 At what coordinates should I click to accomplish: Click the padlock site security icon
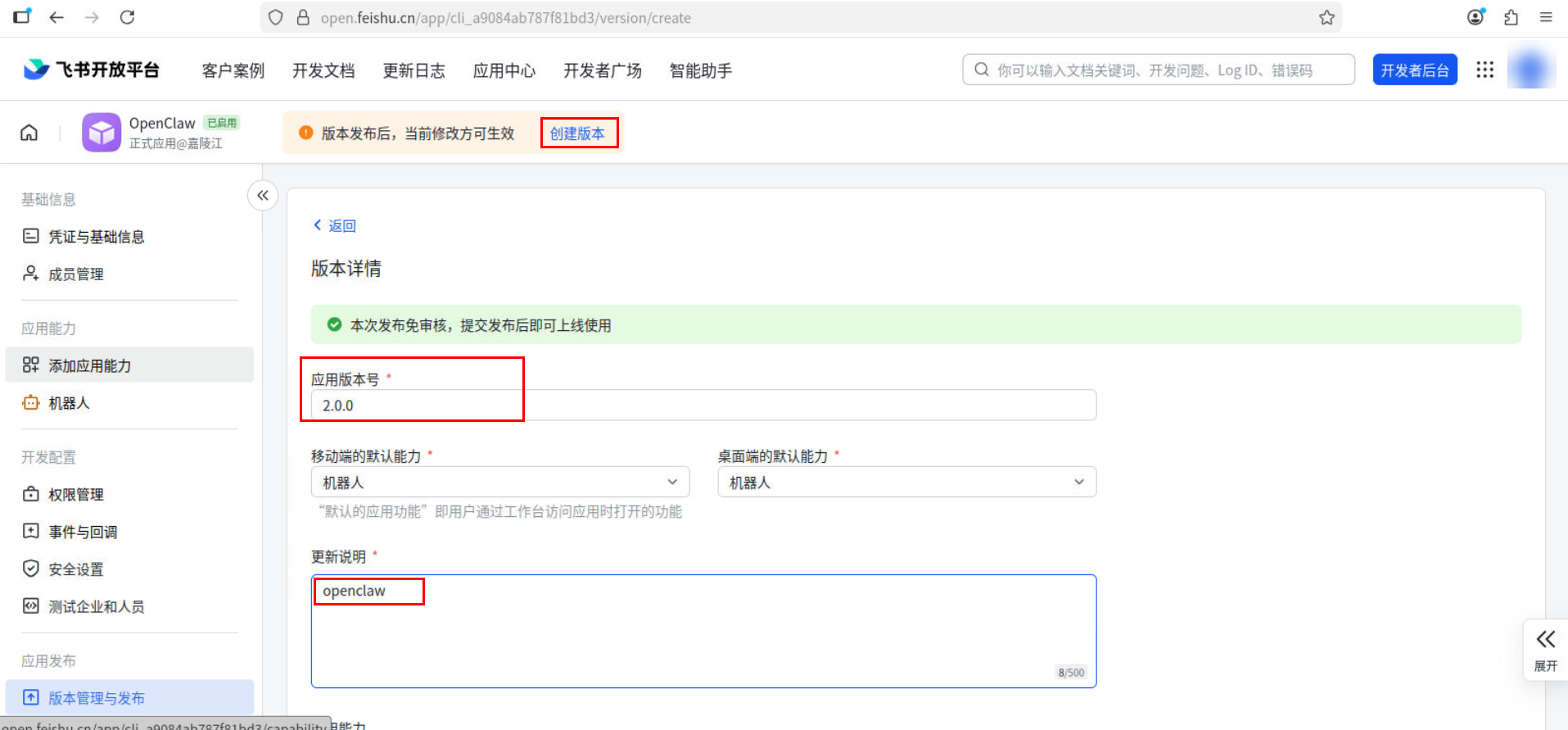click(x=303, y=17)
